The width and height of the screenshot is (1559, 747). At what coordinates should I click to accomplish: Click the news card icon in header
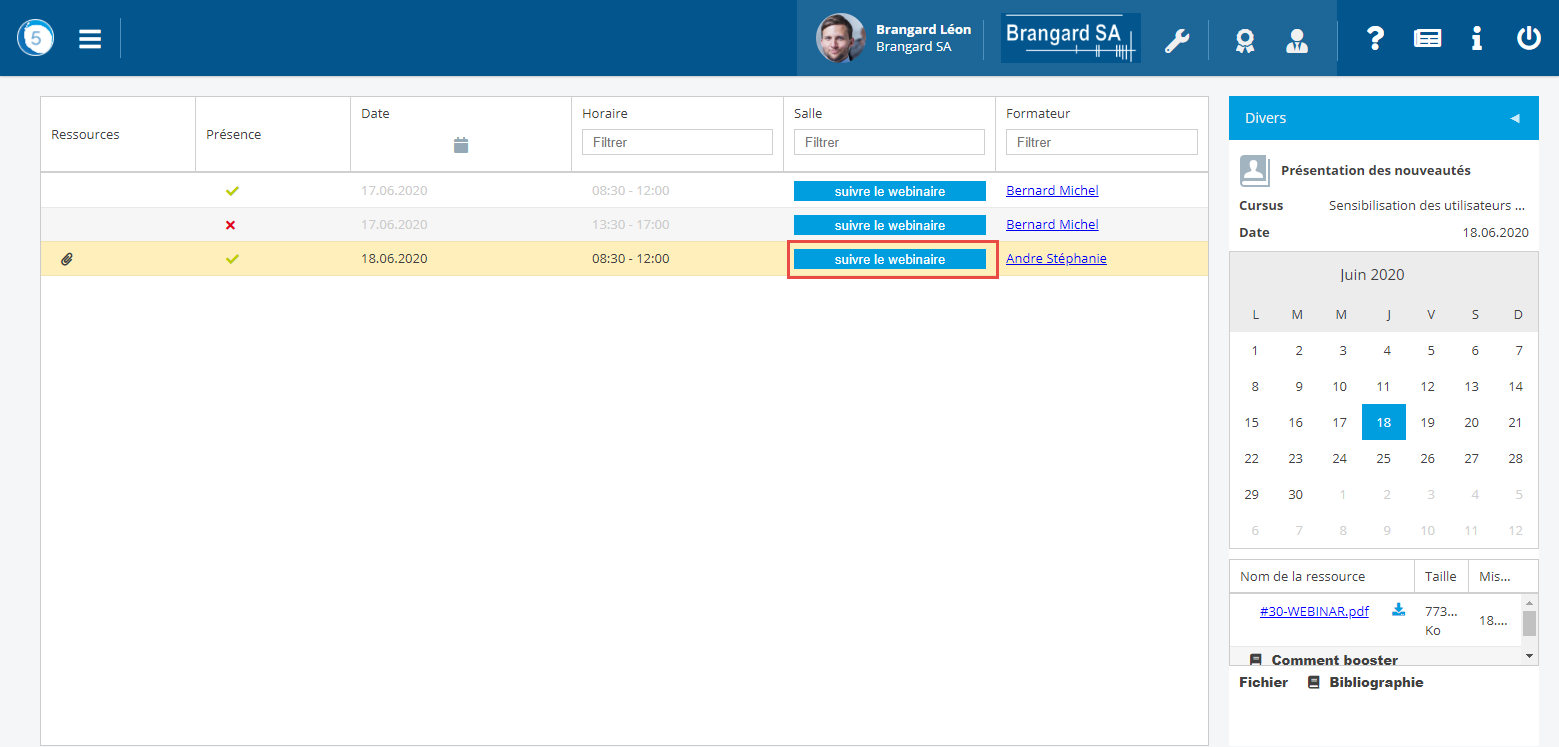click(1427, 39)
